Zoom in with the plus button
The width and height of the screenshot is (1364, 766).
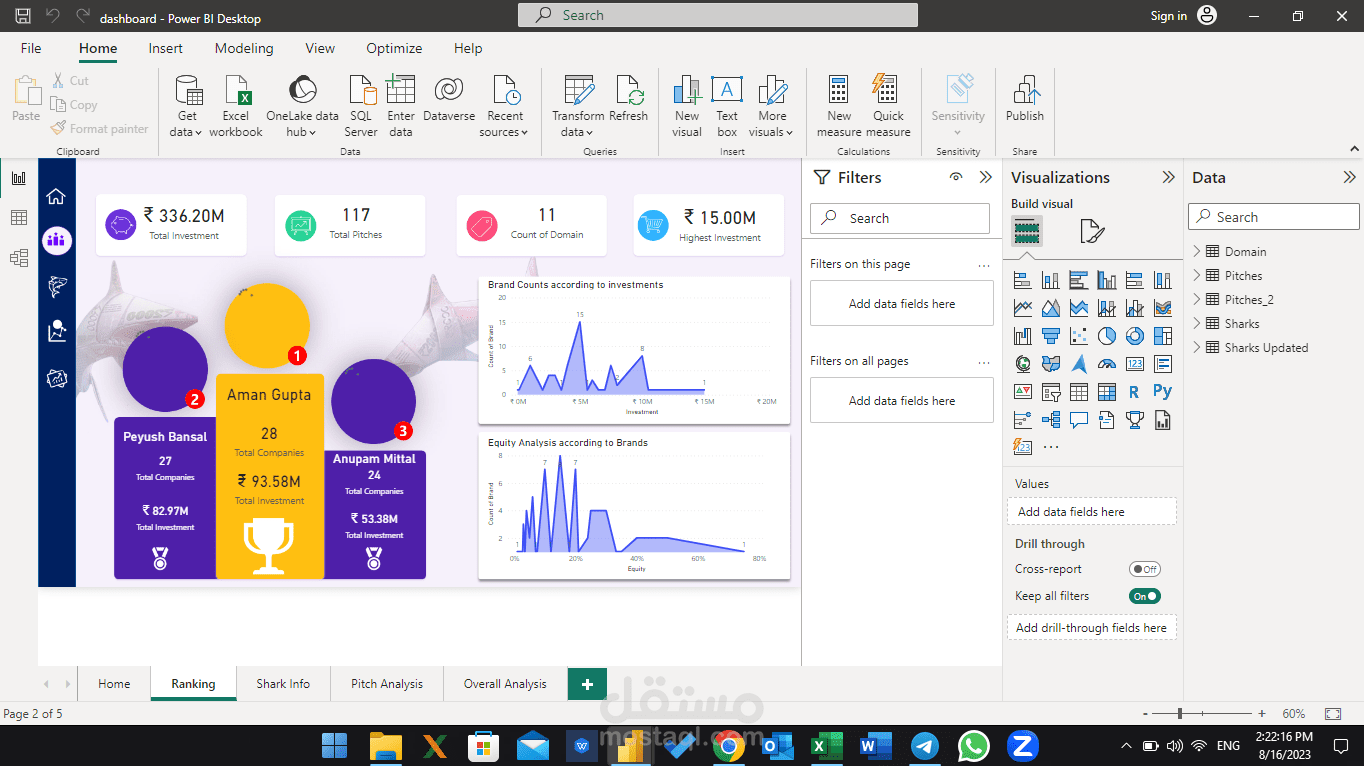coord(1262,714)
